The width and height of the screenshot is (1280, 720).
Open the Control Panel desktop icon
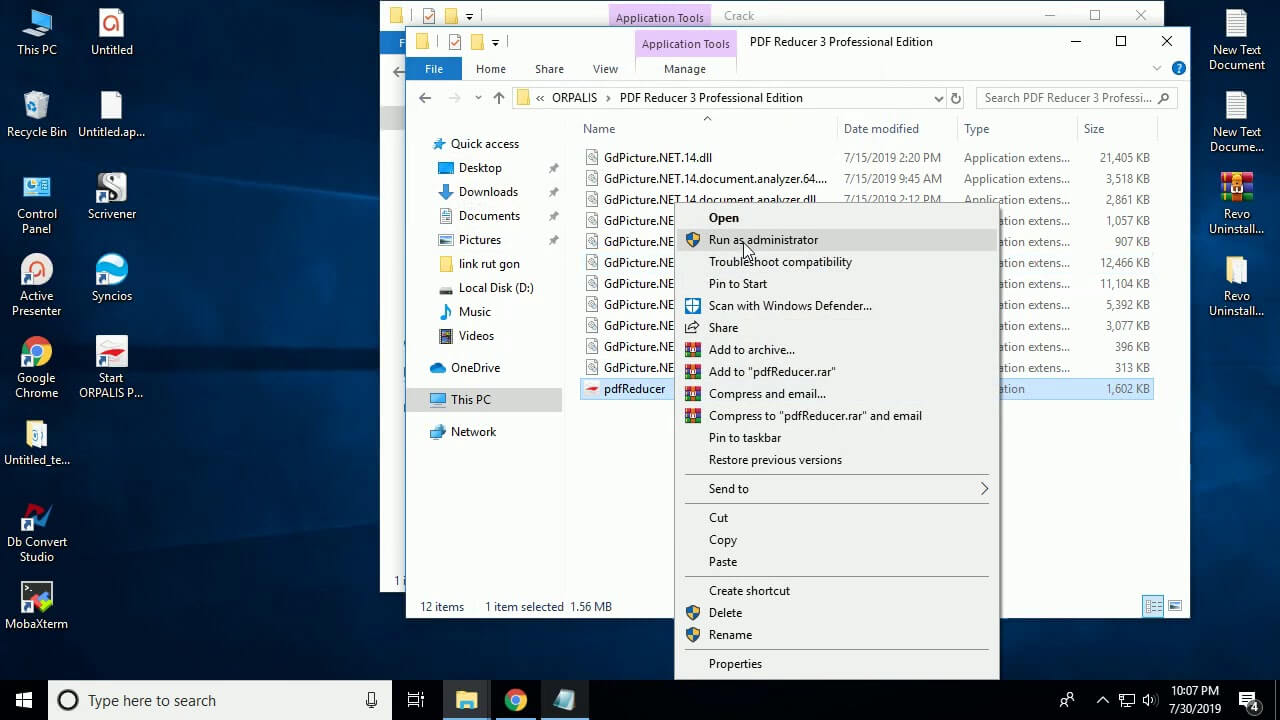click(37, 203)
